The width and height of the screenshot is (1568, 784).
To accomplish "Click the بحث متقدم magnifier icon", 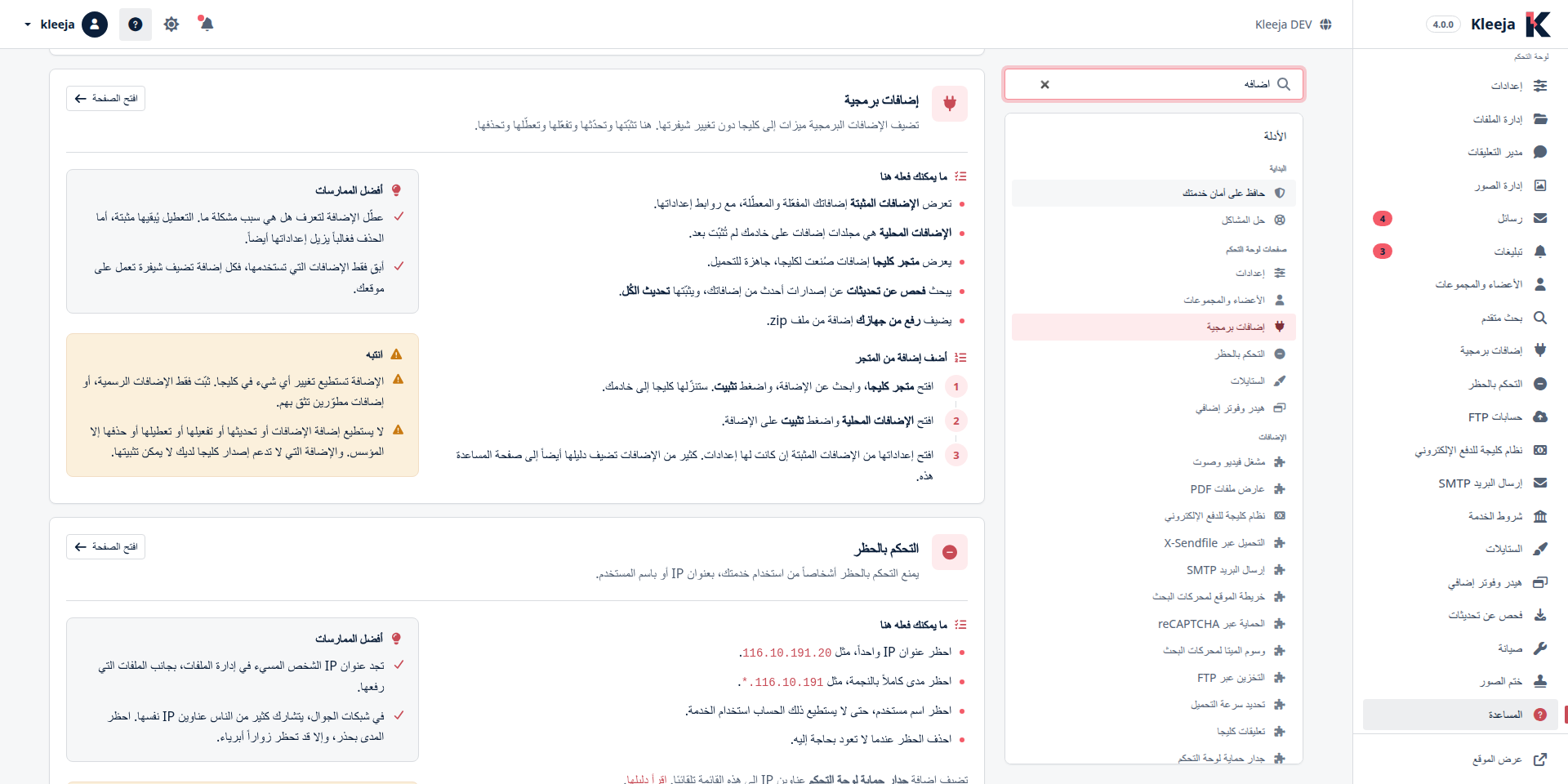I will pyautogui.click(x=1540, y=318).
